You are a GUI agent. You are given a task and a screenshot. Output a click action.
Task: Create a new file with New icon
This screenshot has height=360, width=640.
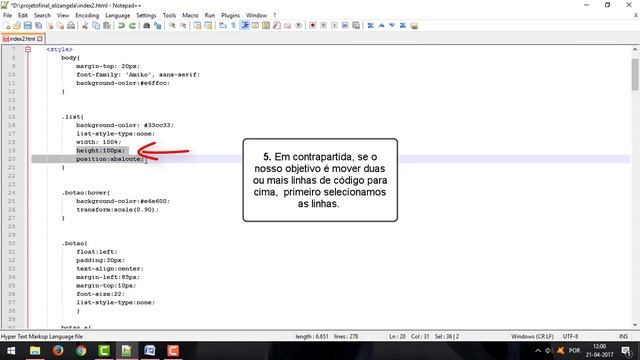[x=8, y=25]
